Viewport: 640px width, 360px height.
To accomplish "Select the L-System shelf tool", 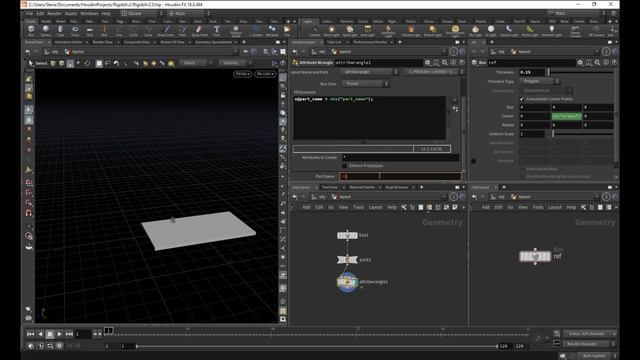I will [256, 30].
